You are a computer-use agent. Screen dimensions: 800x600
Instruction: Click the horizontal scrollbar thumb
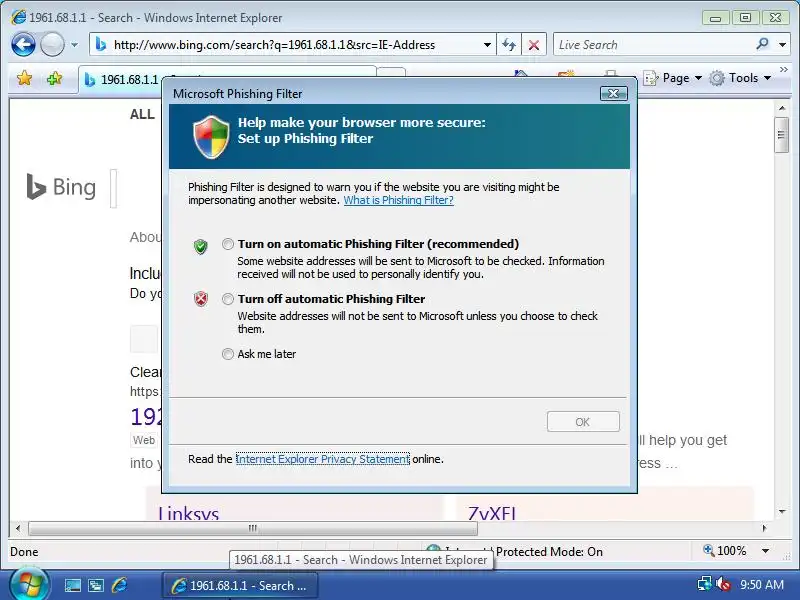coord(253,528)
